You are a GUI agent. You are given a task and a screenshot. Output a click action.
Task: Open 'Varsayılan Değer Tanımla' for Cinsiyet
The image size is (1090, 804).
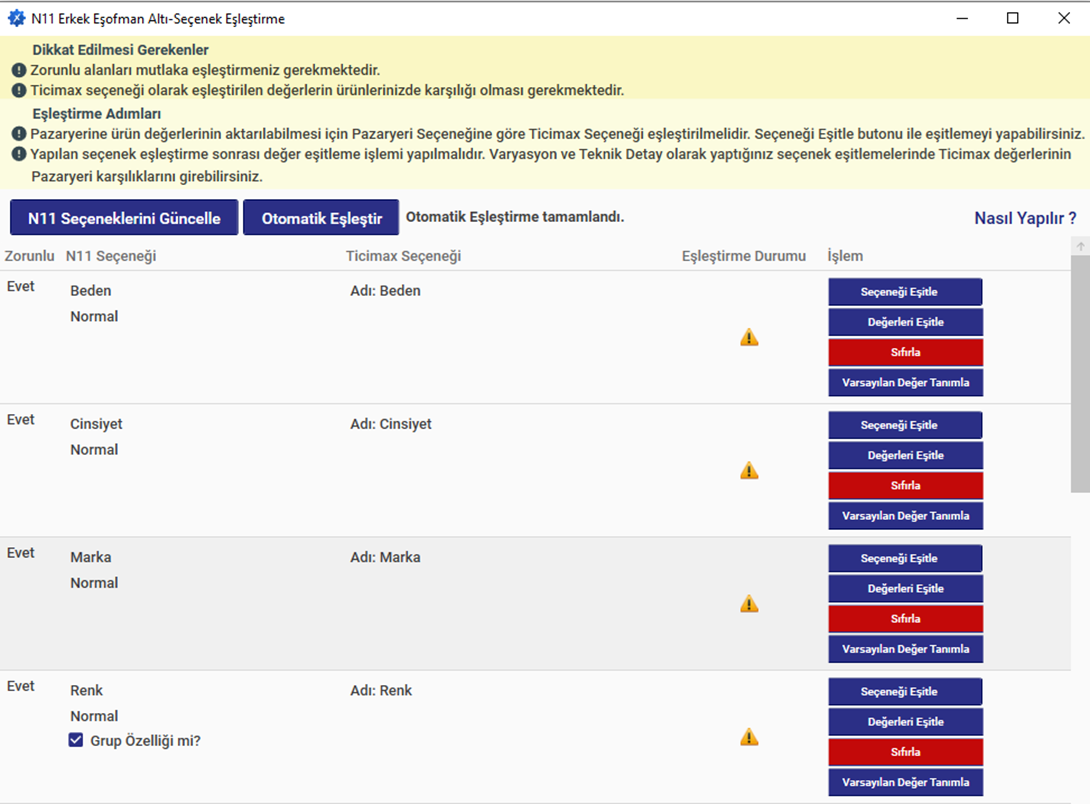[x=905, y=516]
